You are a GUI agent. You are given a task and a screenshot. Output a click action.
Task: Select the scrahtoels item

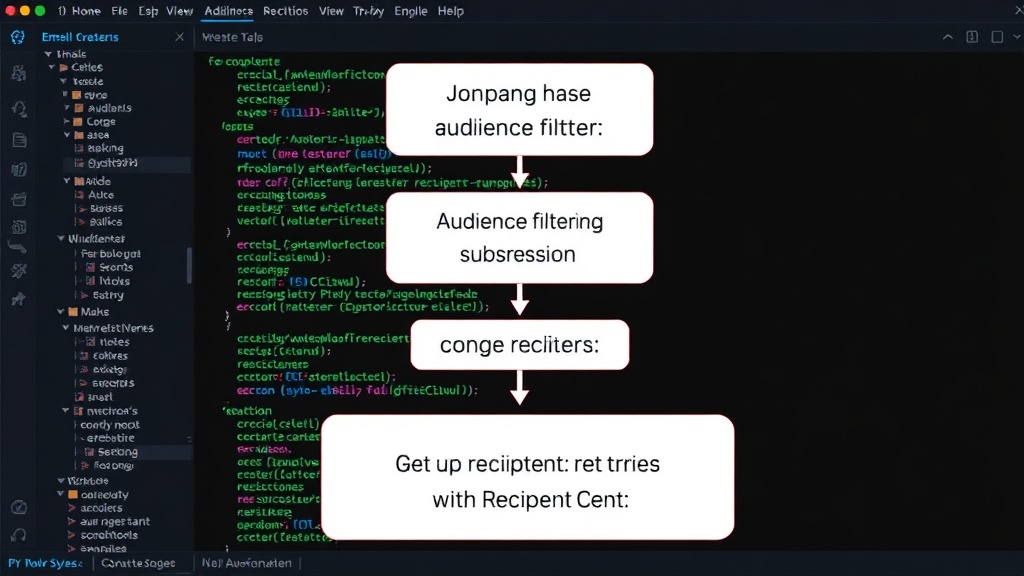tap(109, 535)
